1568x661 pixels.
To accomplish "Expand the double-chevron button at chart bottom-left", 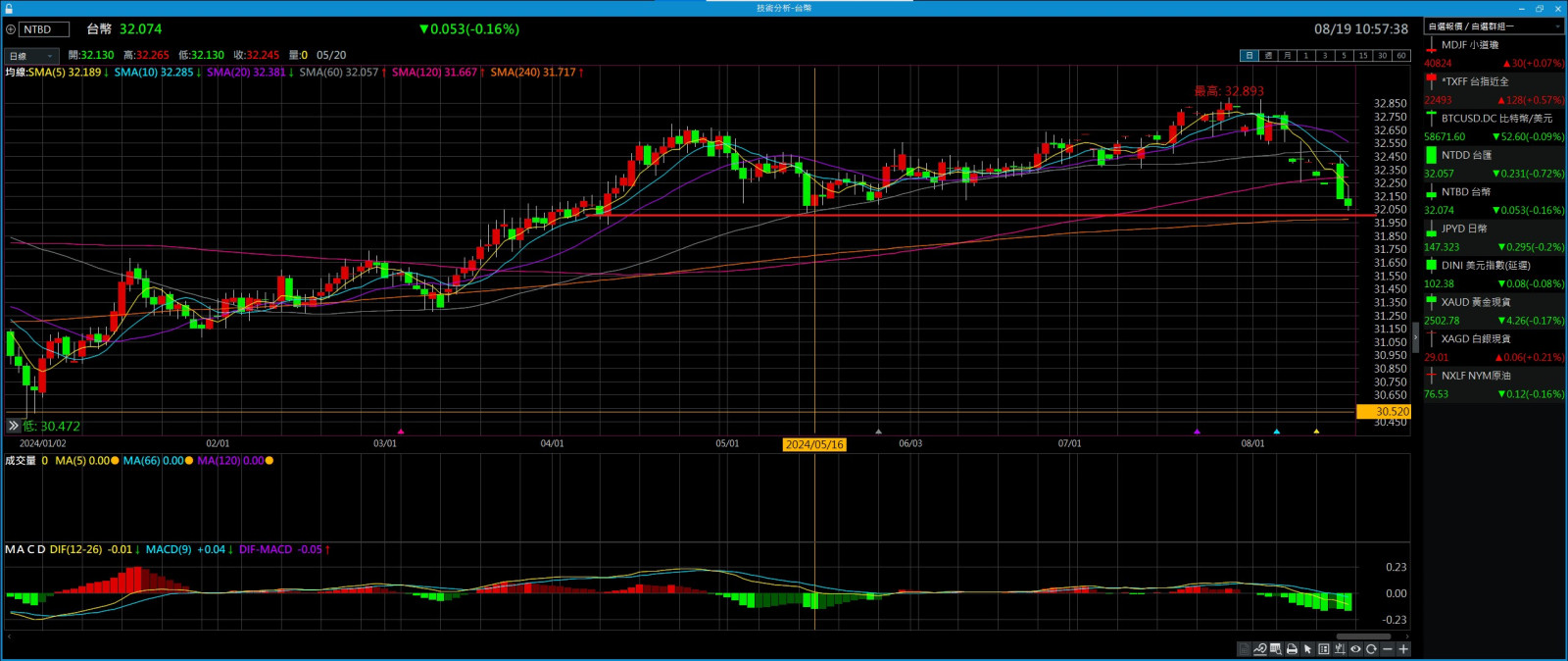I will coord(13,426).
